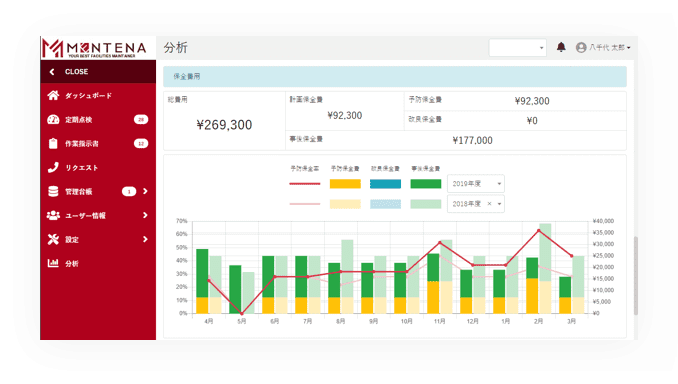Clear the 2018年度 selection with x
The width and height of the screenshot is (678, 384).
[x=489, y=204]
